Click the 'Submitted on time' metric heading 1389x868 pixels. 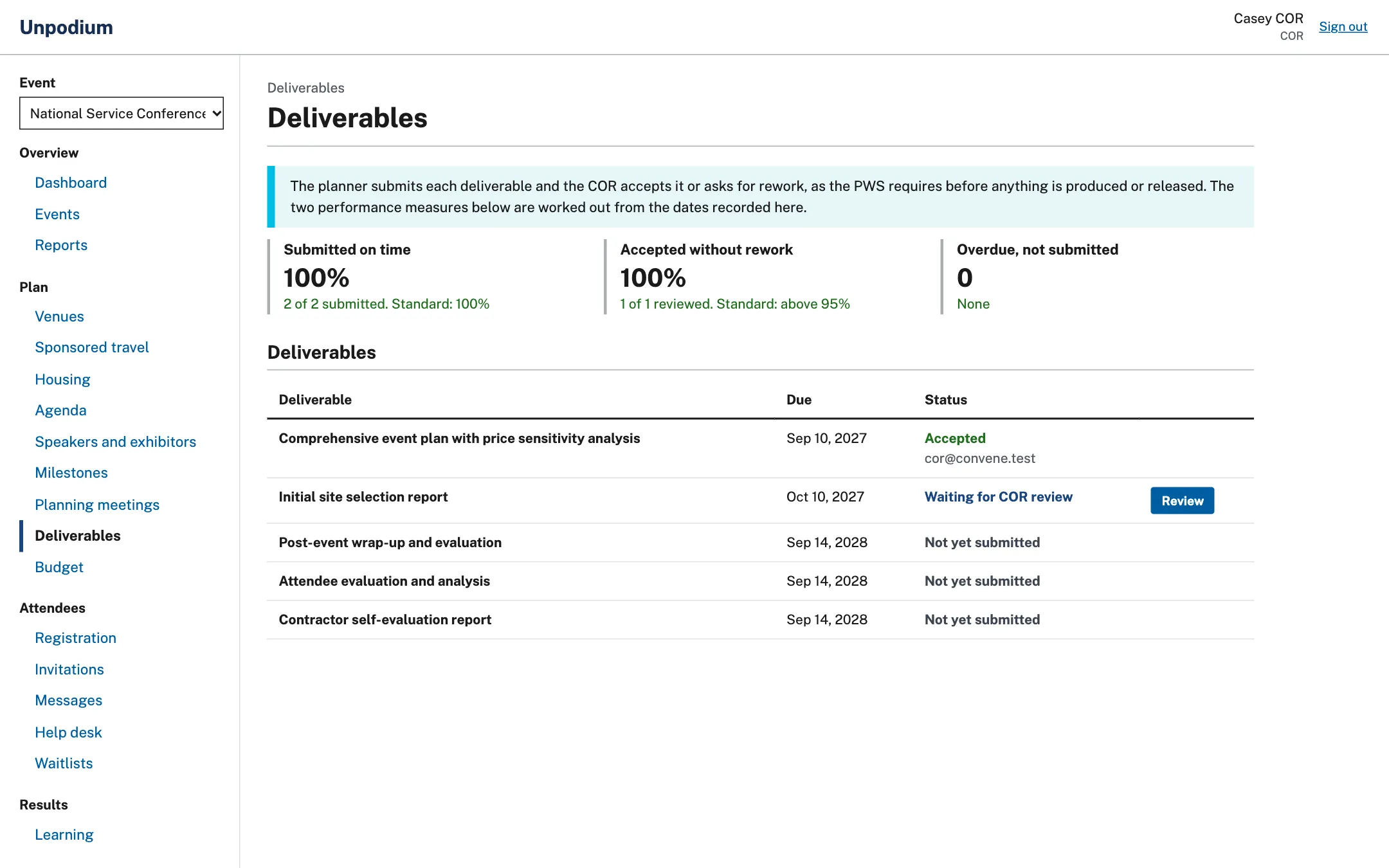pos(347,249)
